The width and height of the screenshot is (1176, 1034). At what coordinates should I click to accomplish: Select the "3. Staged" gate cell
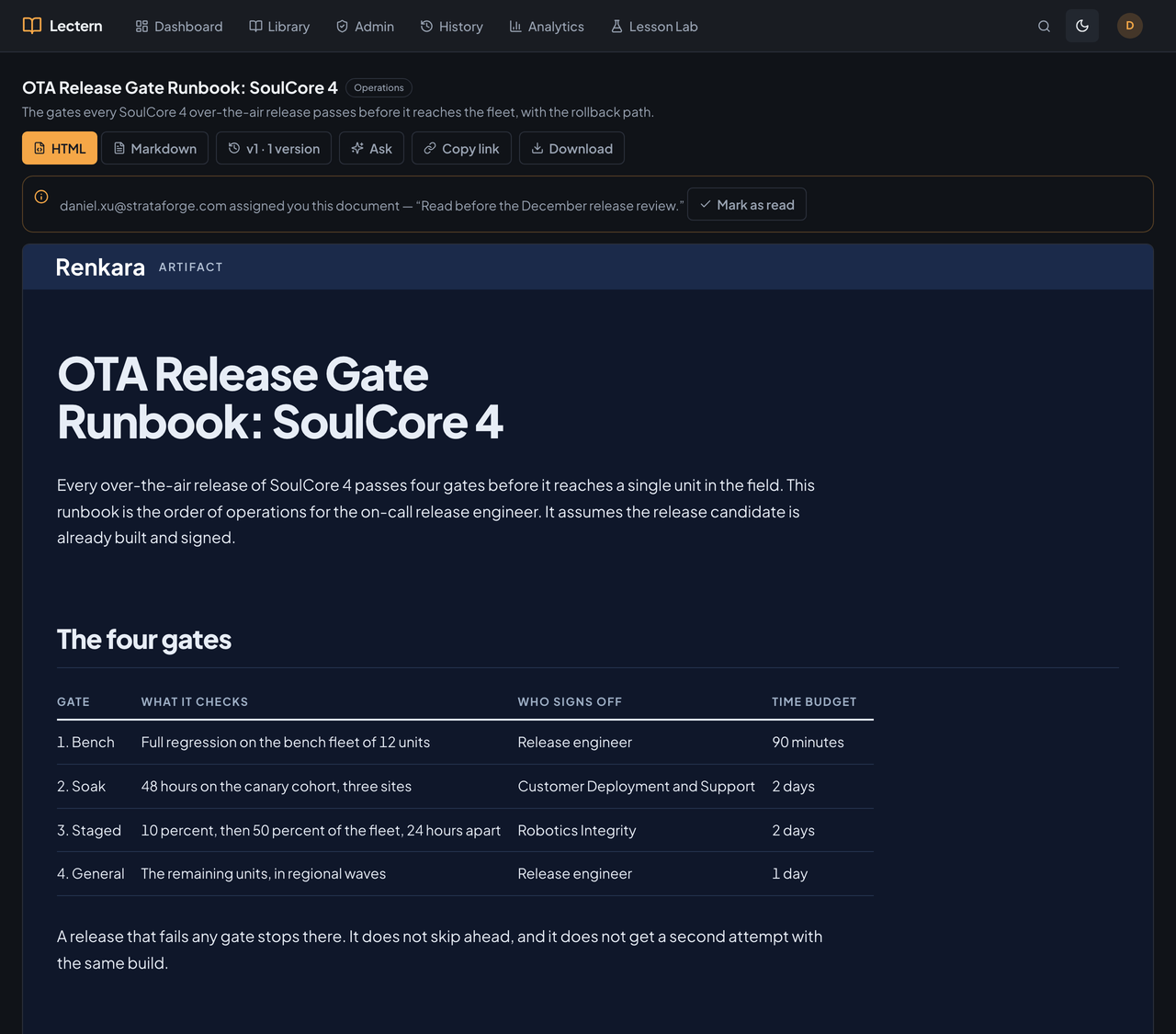[x=91, y=830]
